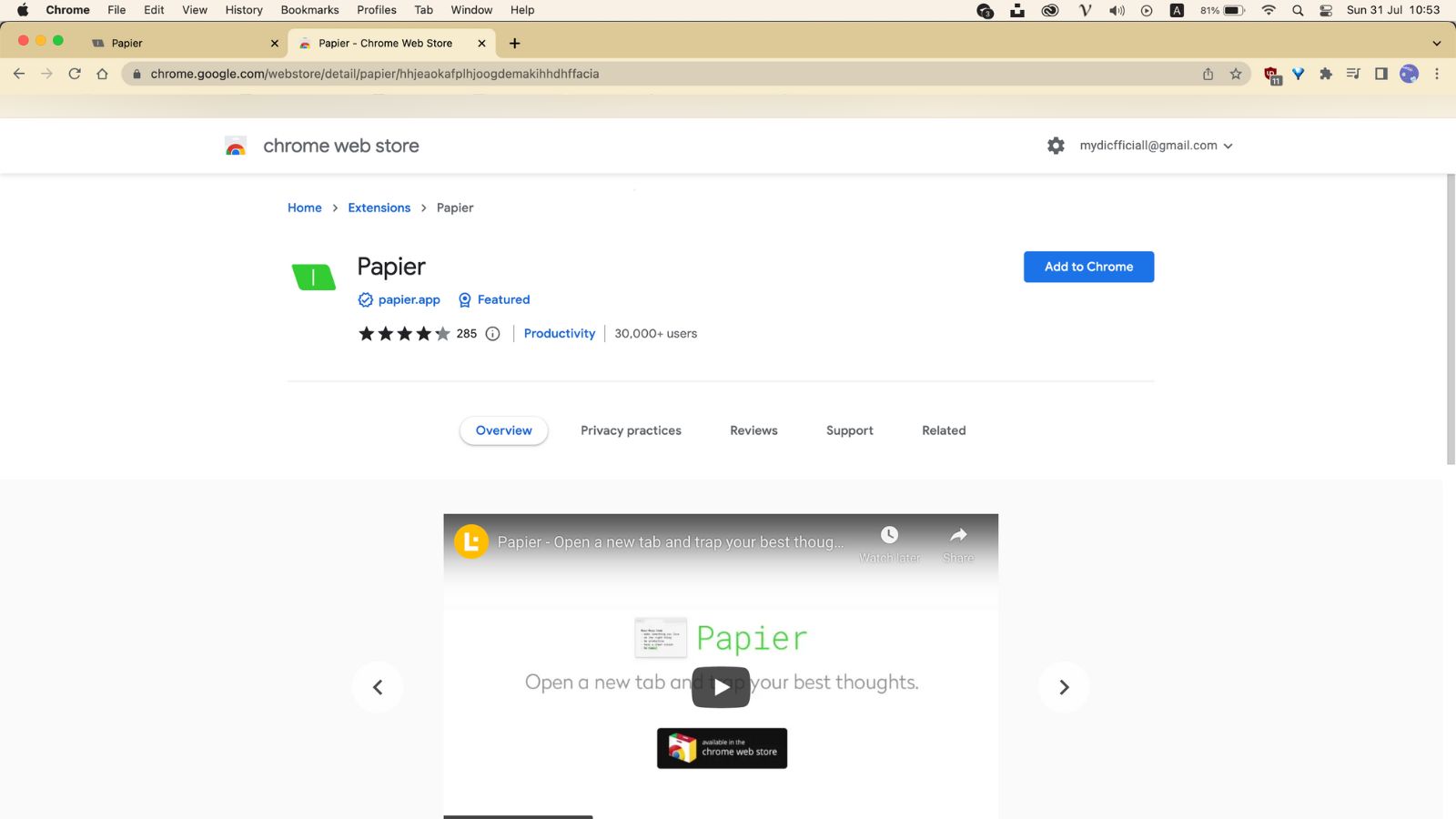Play the Papier promo video
This screenshot has height=819, width=1456.
point(721,687)
